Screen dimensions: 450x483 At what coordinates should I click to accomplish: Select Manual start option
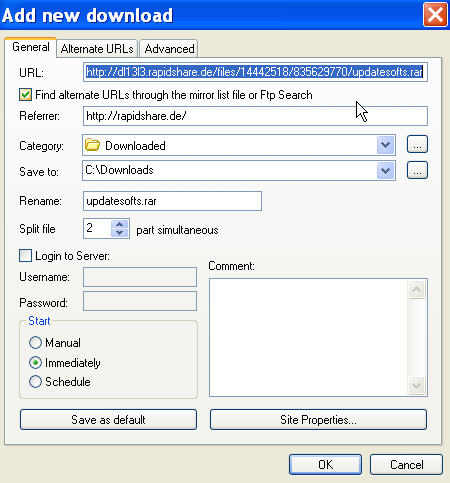tap(35, 342)
